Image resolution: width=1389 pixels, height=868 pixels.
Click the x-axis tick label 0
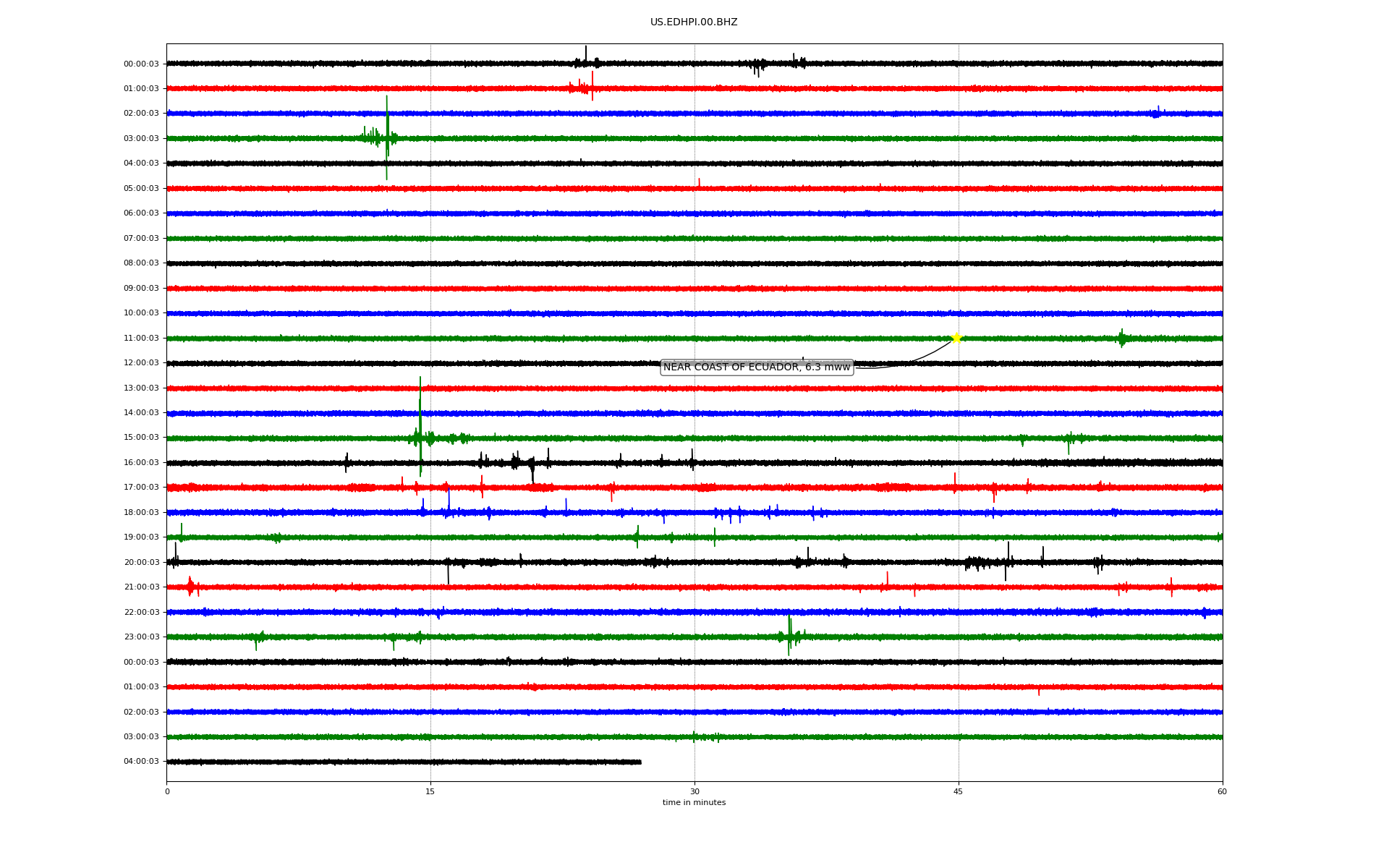click(x=167, y=791)
